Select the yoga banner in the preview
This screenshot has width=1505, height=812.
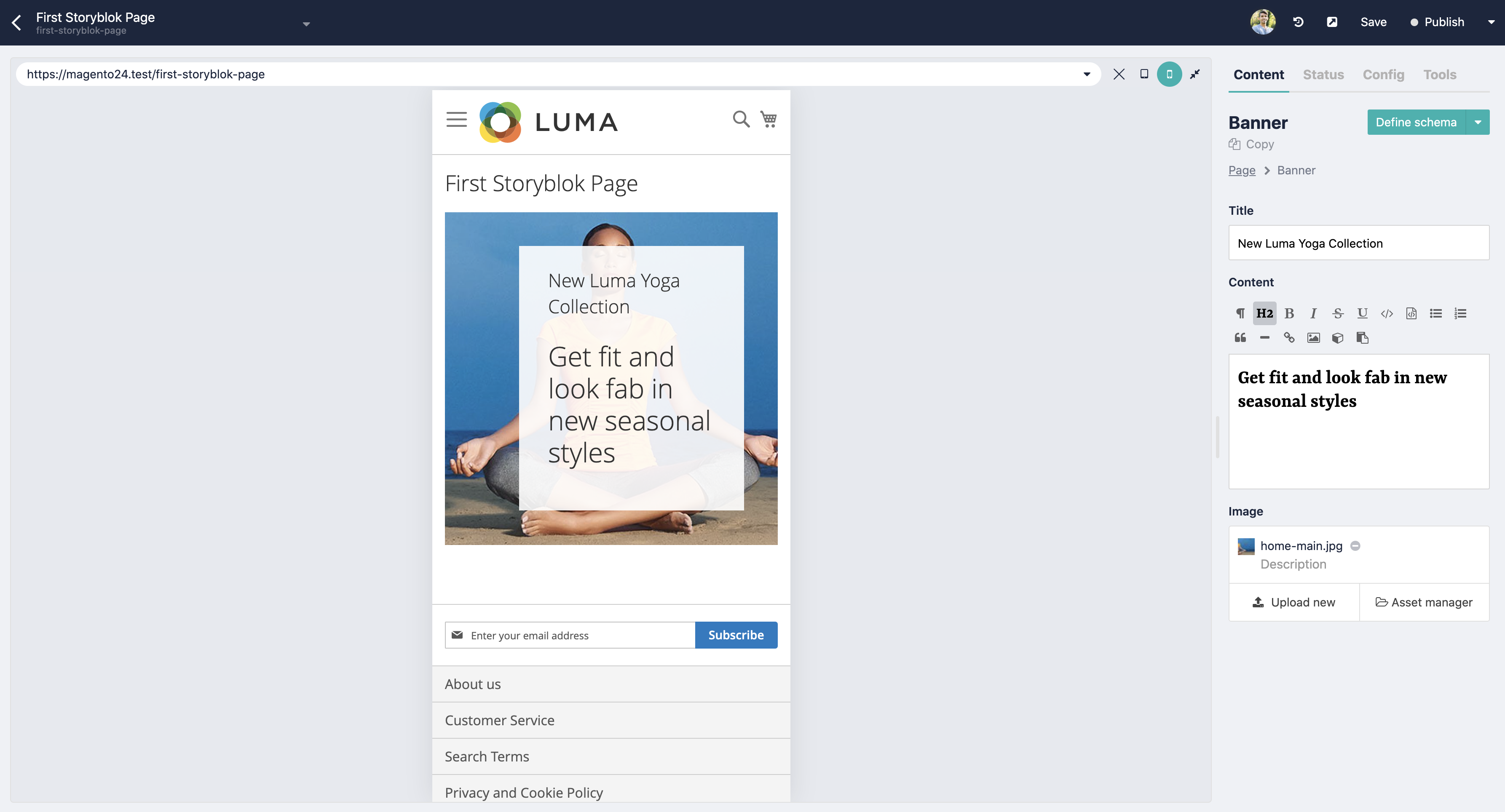coord(611,379)
